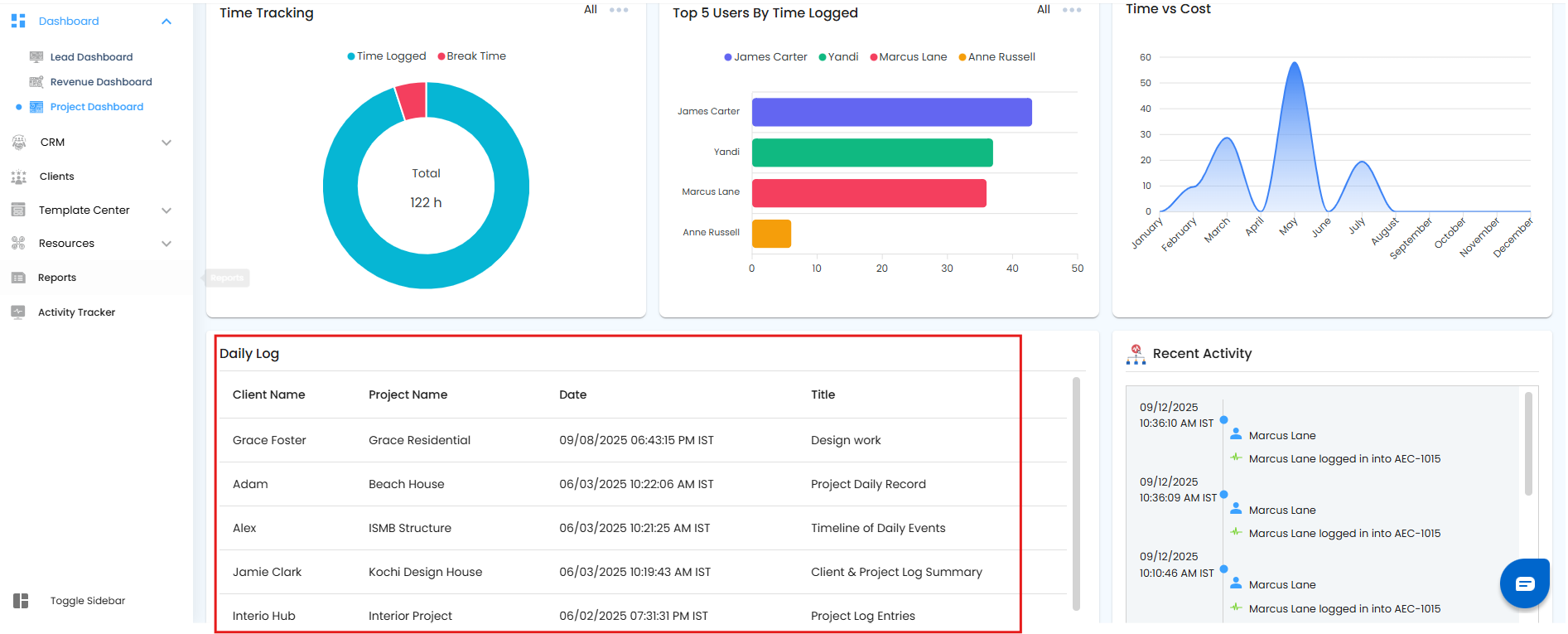Open the All filter in Time Tracking
The width and height of the screenshot is (1568, 634).
[x=591, y=10]
